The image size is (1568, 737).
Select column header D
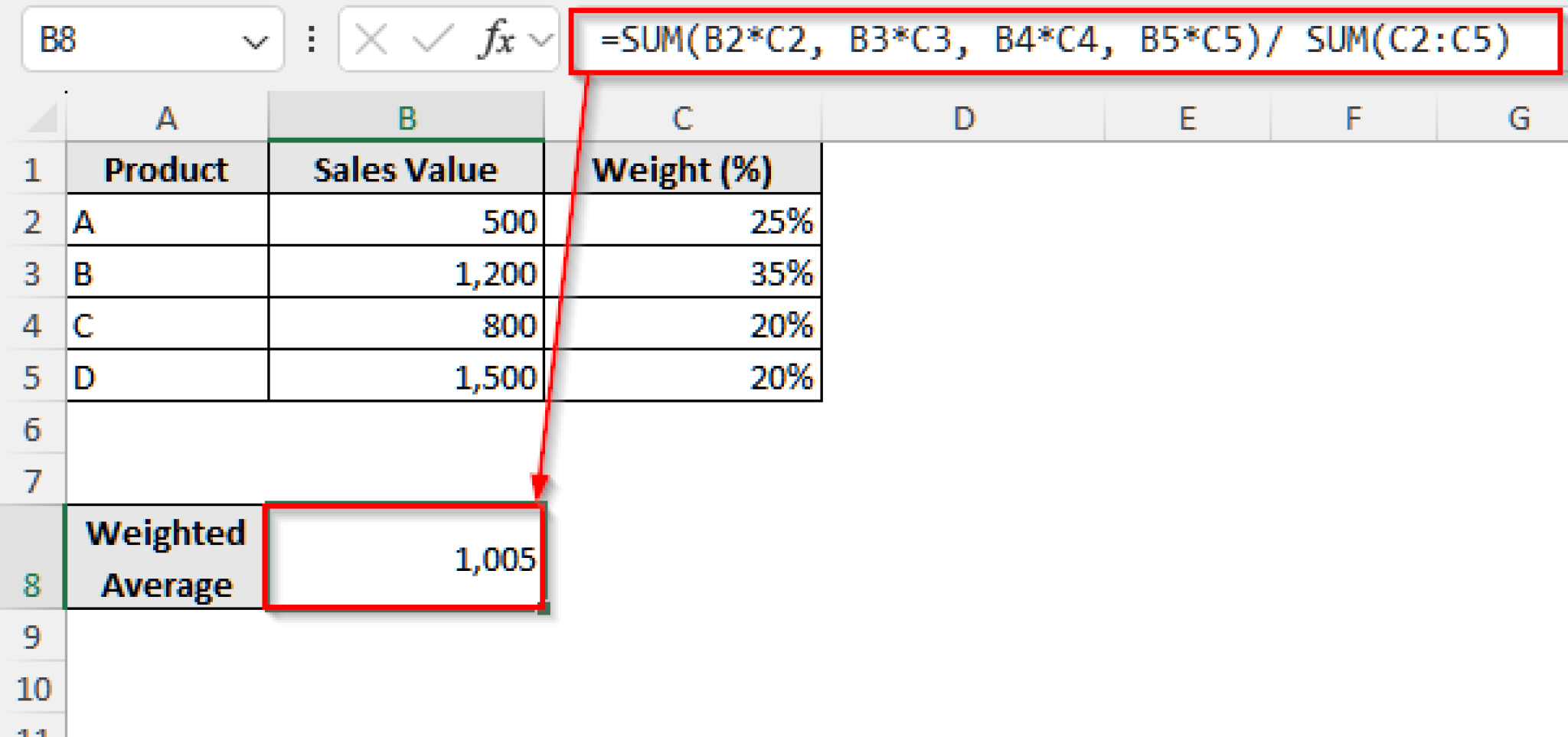point(963,117)
